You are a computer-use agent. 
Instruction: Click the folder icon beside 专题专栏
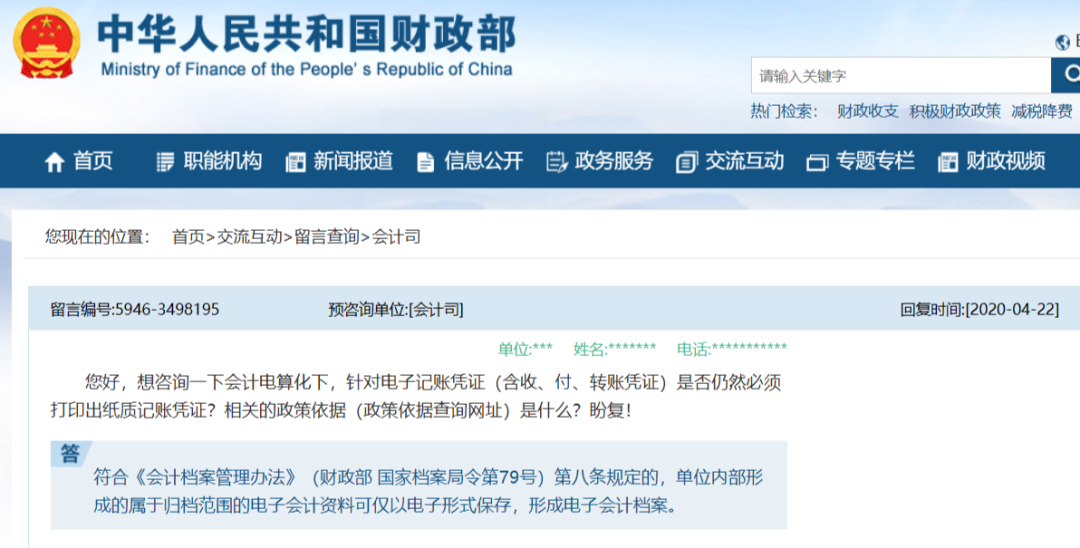[x=817, y=162]
